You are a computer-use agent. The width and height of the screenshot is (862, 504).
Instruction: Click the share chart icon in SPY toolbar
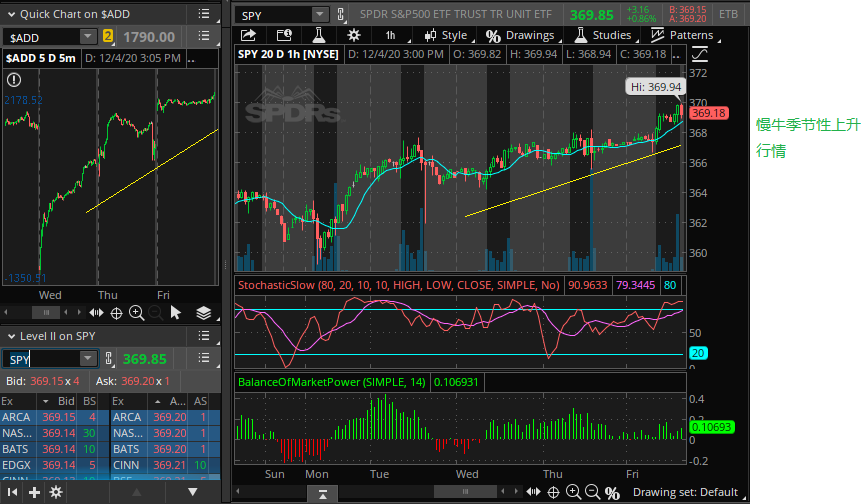click(248, 35)
